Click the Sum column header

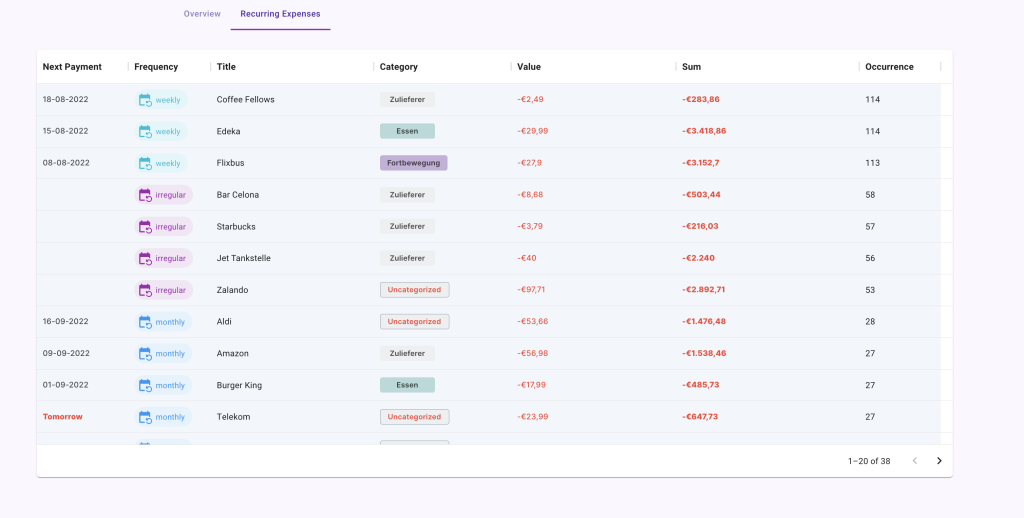[x=691, y=67]
